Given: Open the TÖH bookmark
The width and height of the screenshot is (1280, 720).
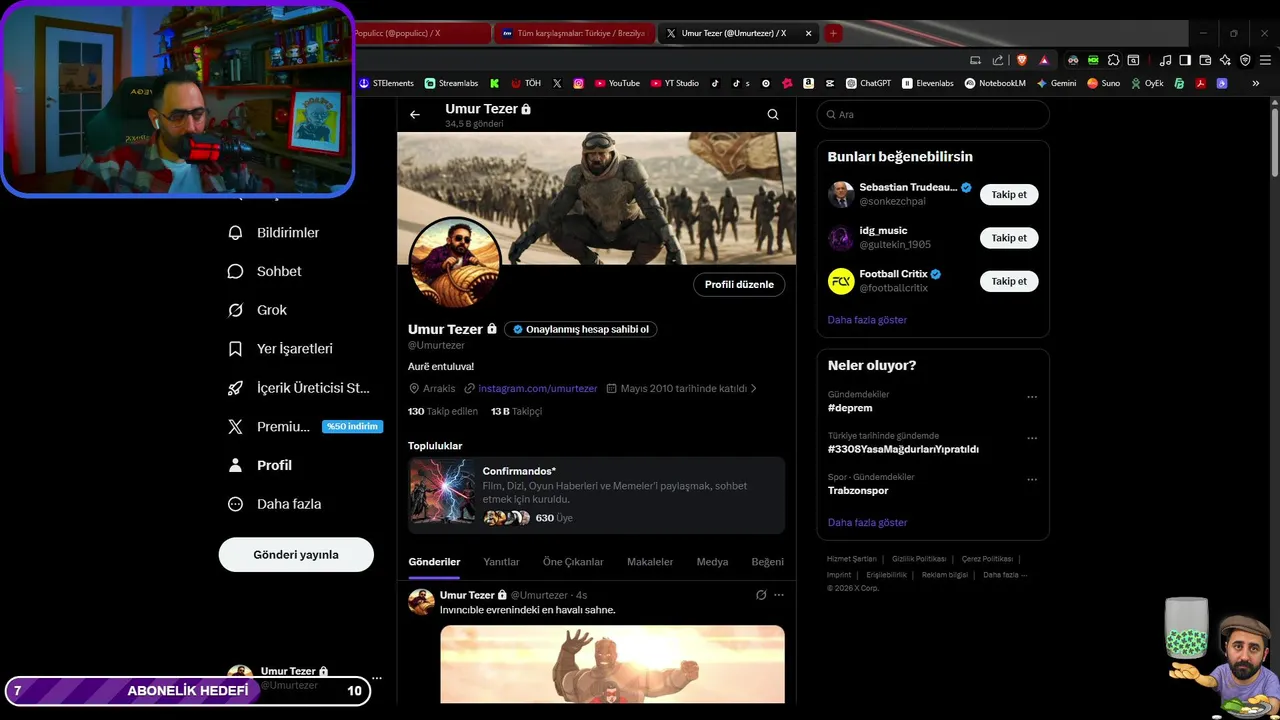Looking at the screenshot, I should (526, 83).
